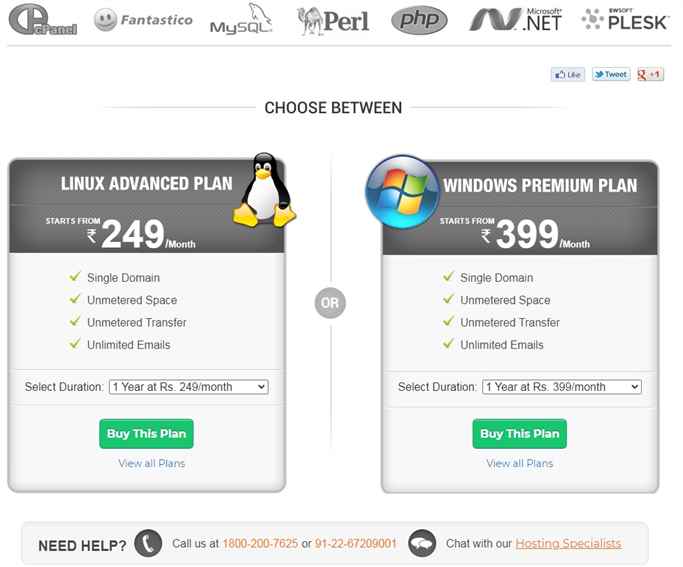Click the Fantastico smiley logo
Screen dimensions: 683x567
tap(143, 20)
